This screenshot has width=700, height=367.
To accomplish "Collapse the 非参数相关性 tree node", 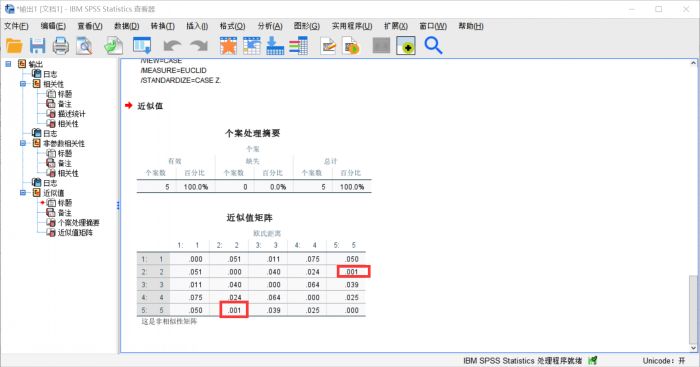I will click(x=23, y=143).
